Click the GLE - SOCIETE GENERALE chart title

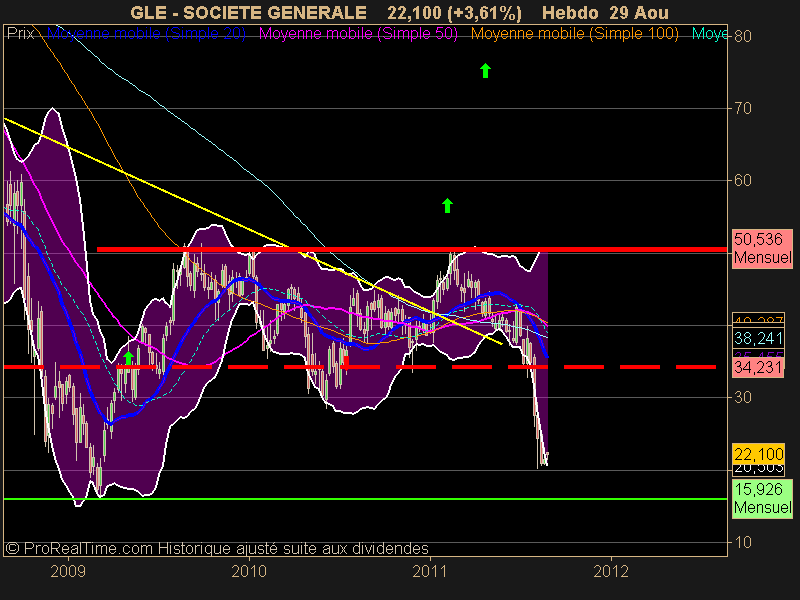tap(248, 12)
